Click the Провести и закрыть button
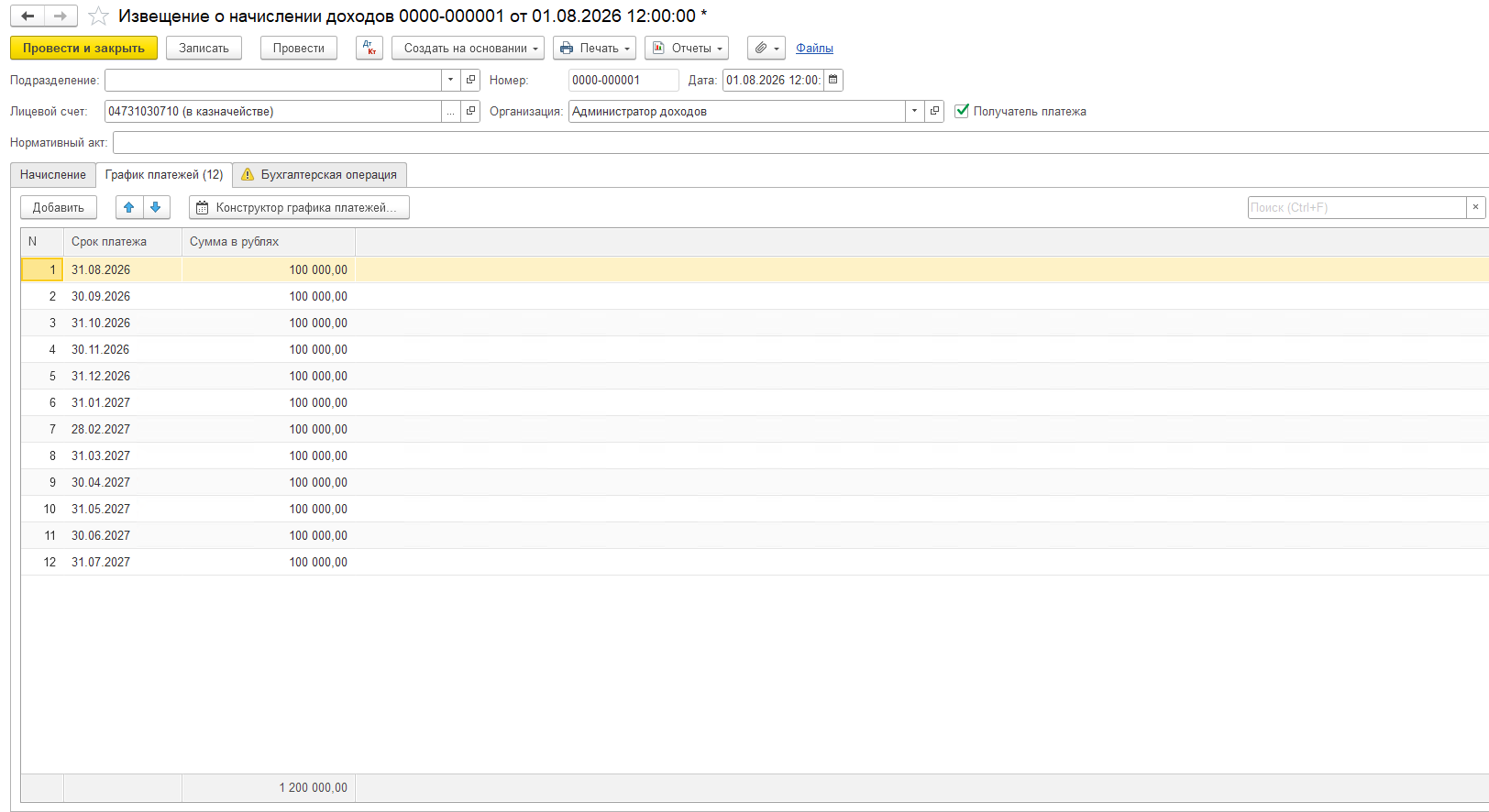 (x=83, y=48)
